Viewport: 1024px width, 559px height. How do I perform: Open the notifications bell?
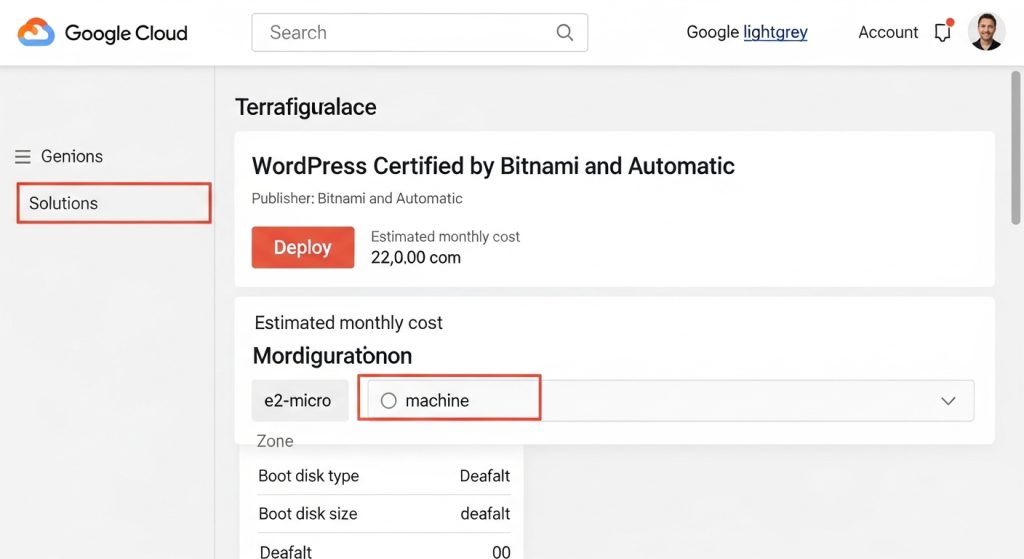point(942,32)
